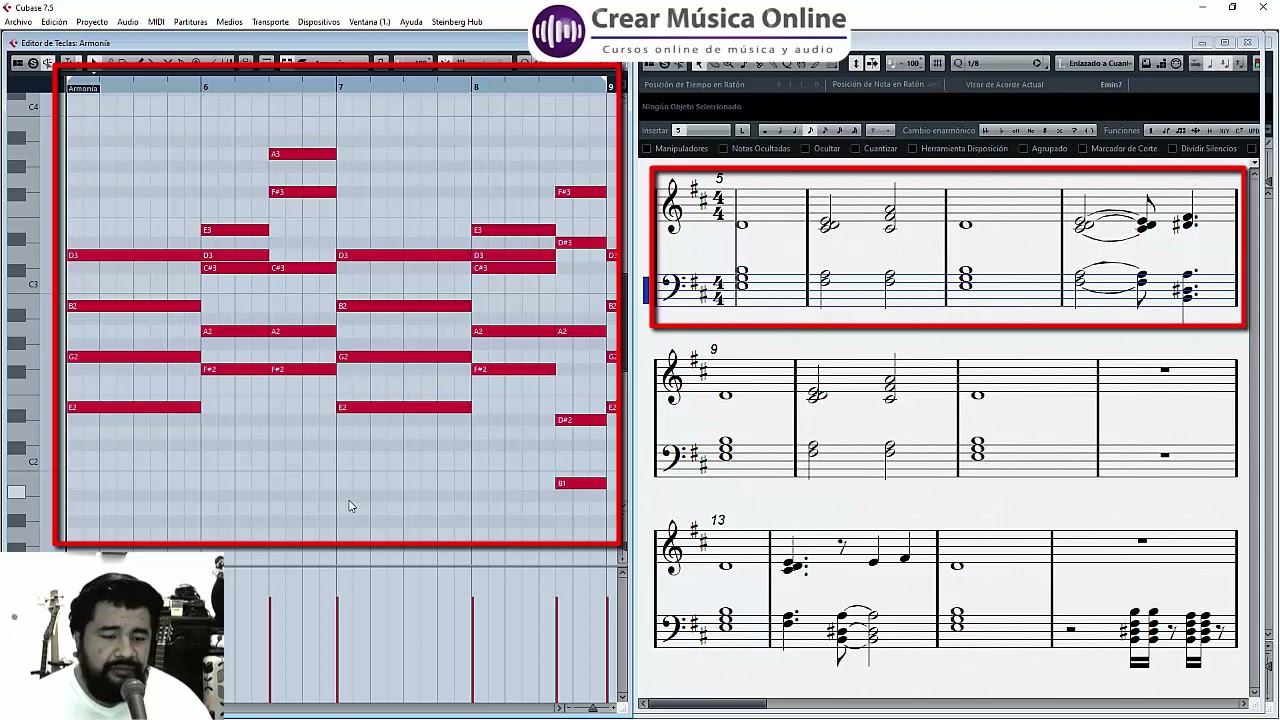Screen dimensions: 1280x720
Task: Click the C3 piano key label
Action: pyautogui.click(x=33, y=284)
